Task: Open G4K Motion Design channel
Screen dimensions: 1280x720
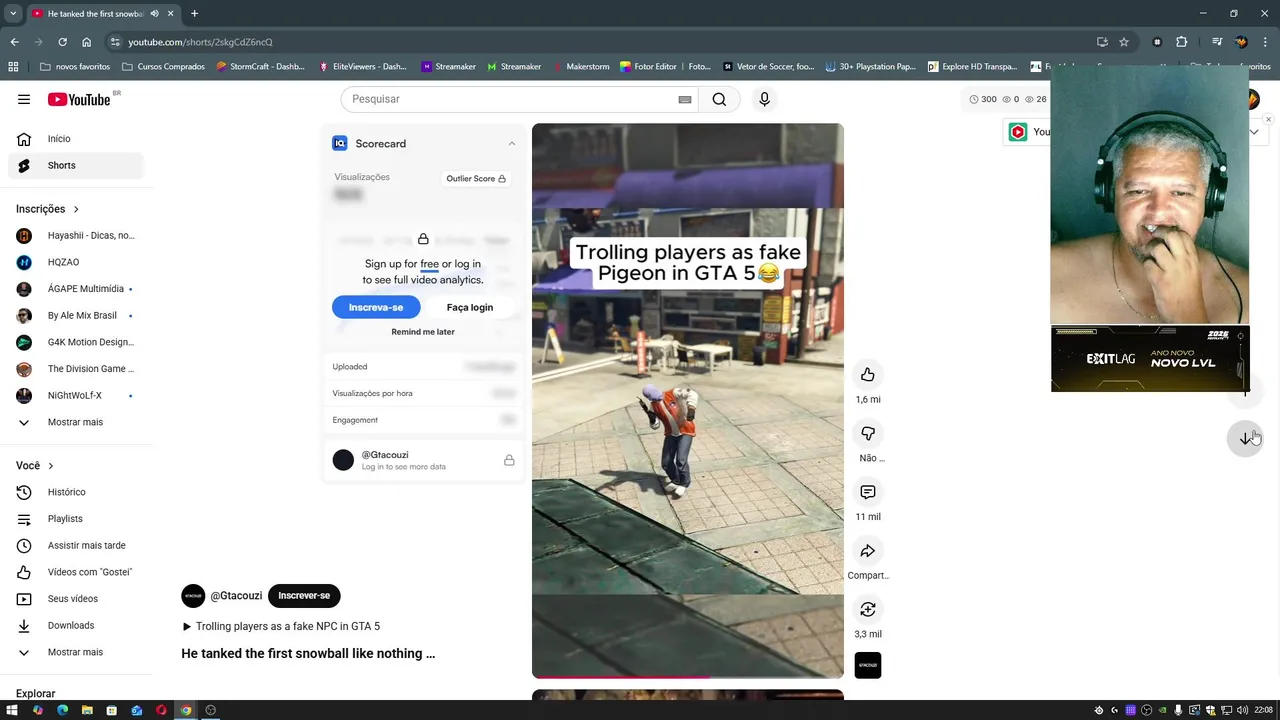Action: tap(76, 342)
